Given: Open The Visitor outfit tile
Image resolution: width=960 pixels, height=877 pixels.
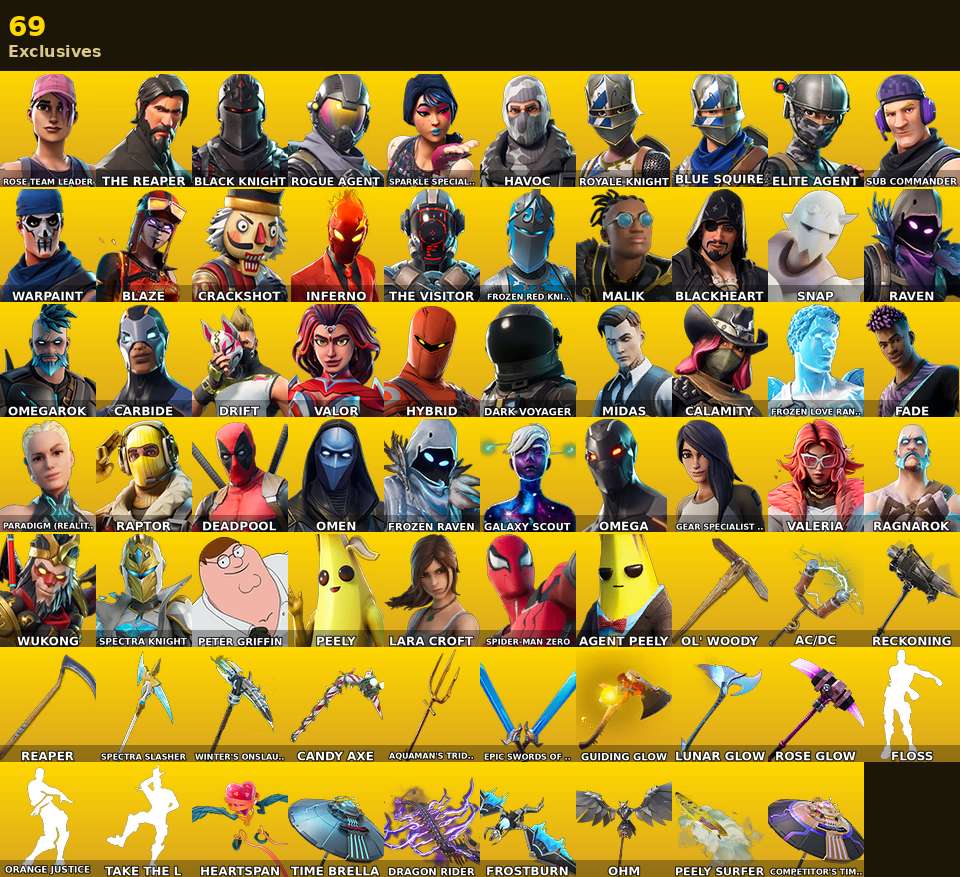Looking at the screenshot, I should tap(432, 244).
